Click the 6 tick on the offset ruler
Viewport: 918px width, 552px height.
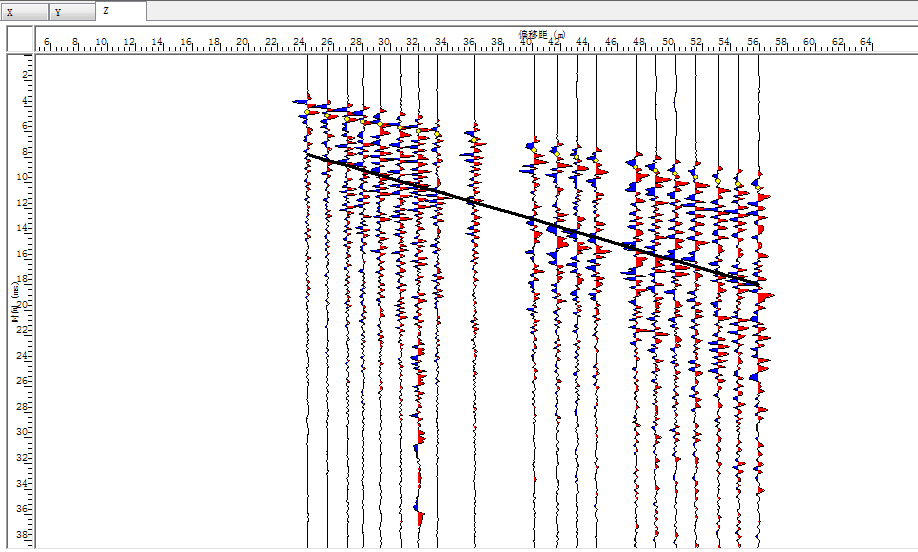46,43
